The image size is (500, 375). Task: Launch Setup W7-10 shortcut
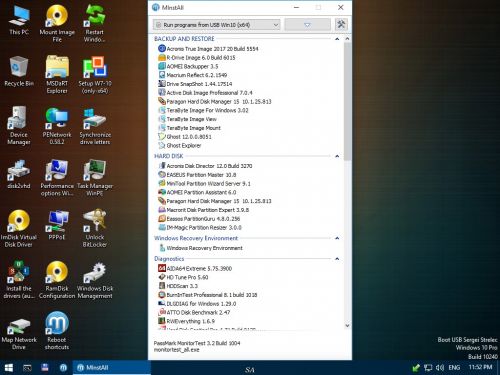click(x=95, y=75)
